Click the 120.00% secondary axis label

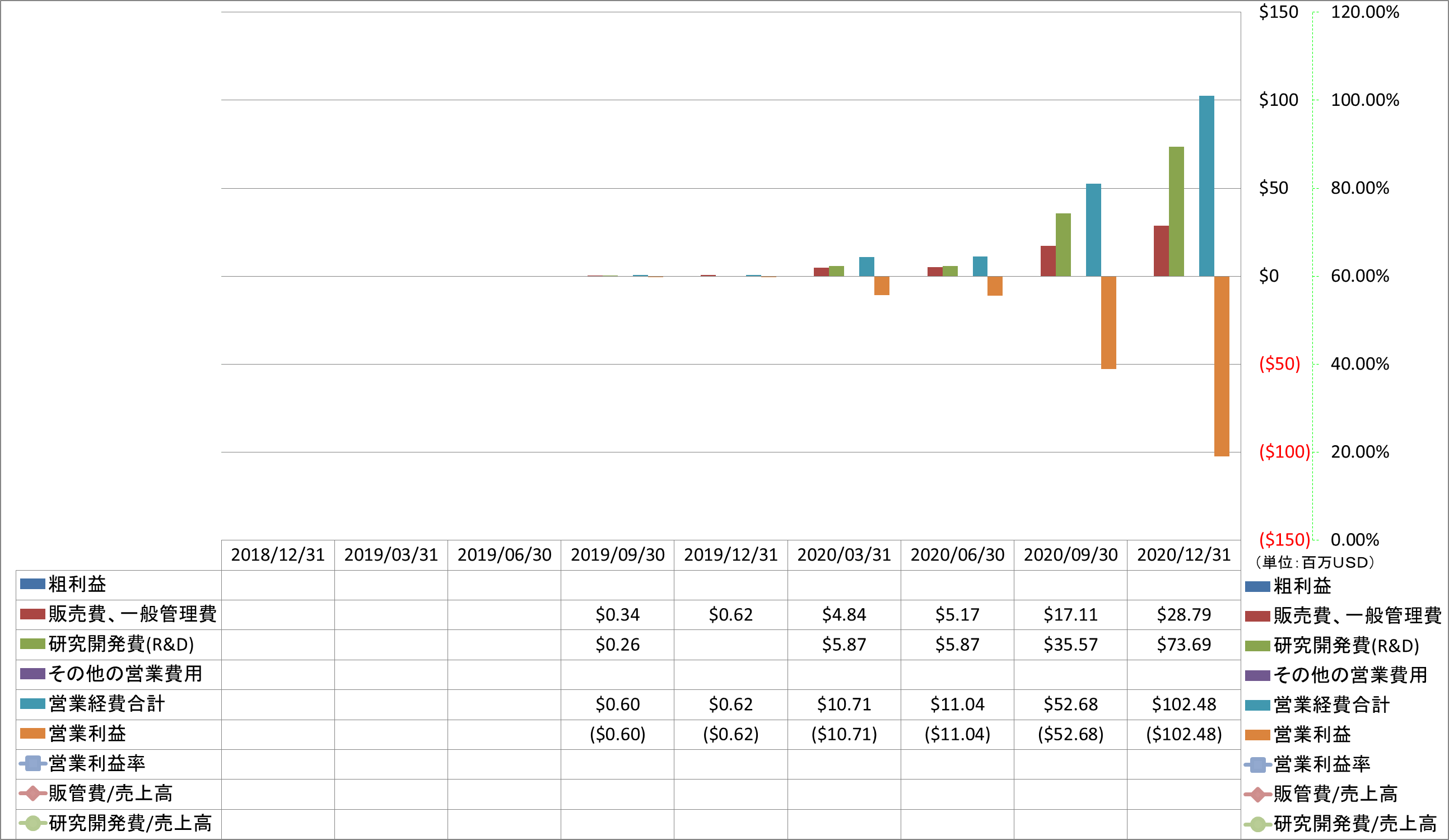[1364, 12]
